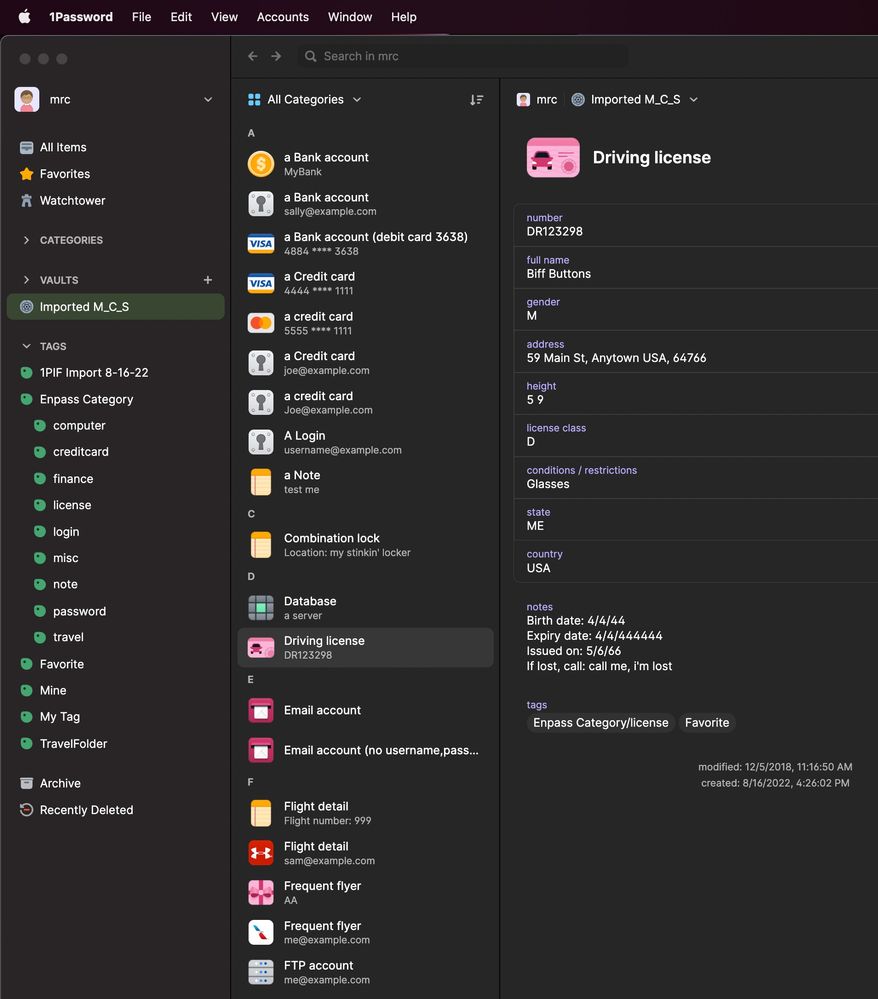878x999 pixels.
Task: Open Recently Deleted items
Action: coord(86,810)
